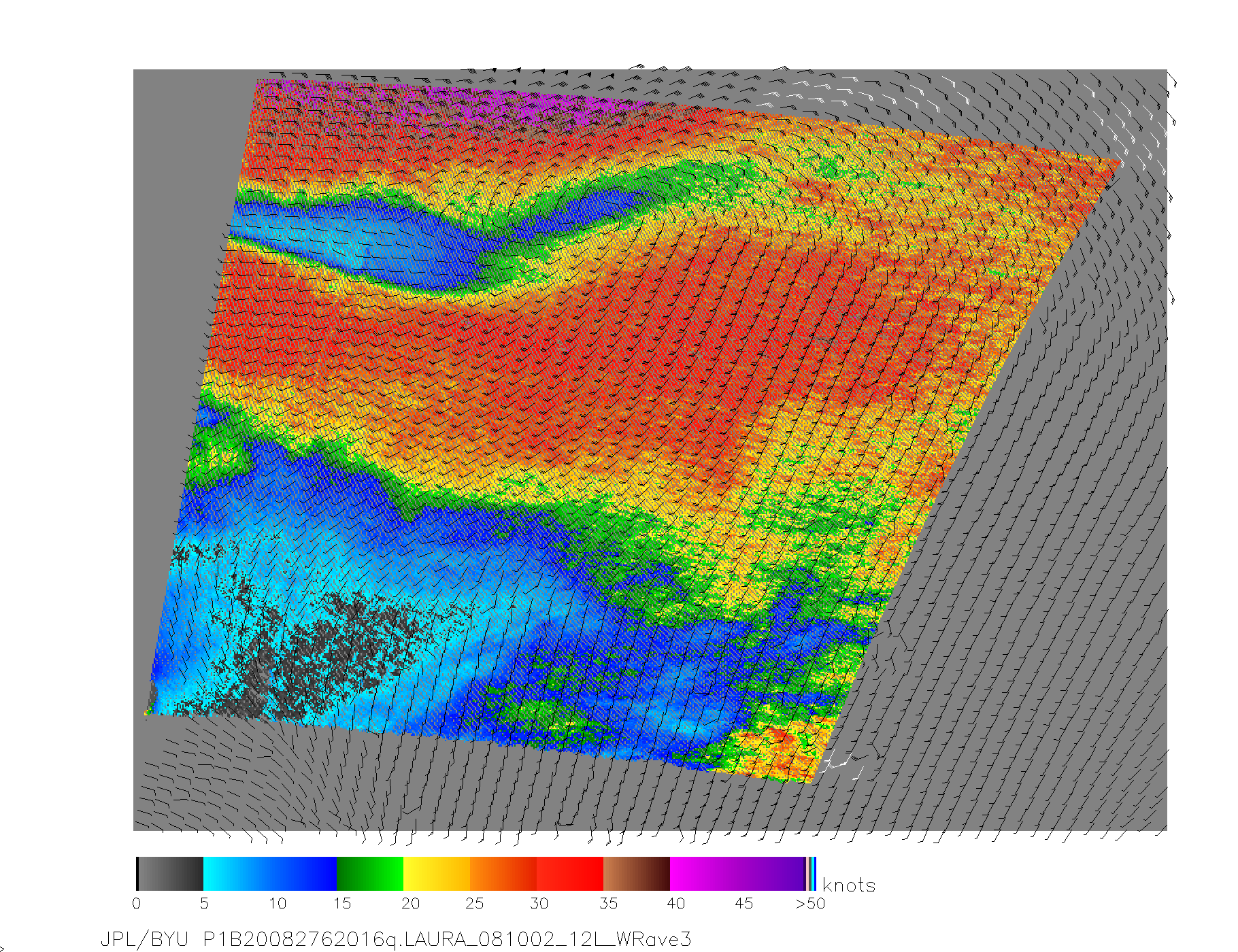Click the '45' tick label under the colorbar

click(x=744, y=904)
